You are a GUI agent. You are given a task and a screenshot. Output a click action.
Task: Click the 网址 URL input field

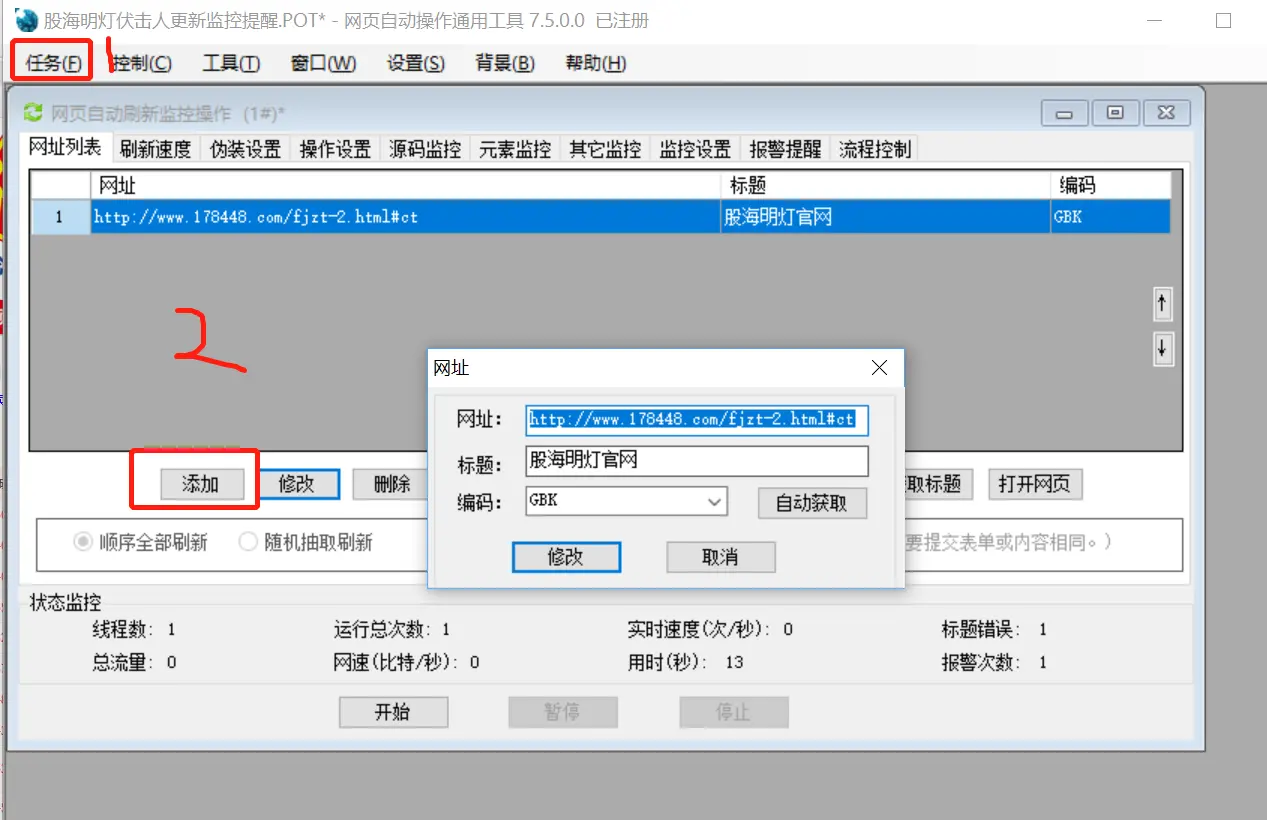click(x=697, y=420)
